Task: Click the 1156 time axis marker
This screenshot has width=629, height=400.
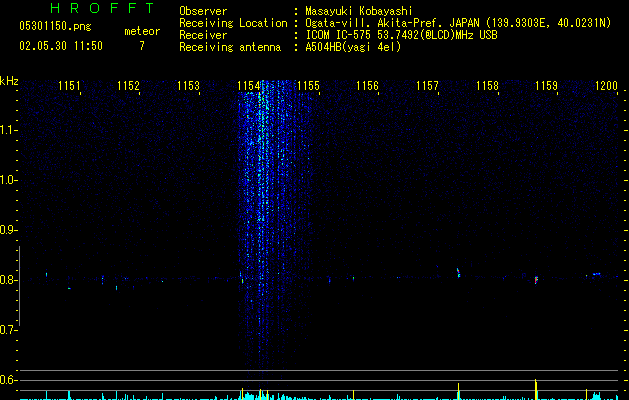Action: coord(367,86)
